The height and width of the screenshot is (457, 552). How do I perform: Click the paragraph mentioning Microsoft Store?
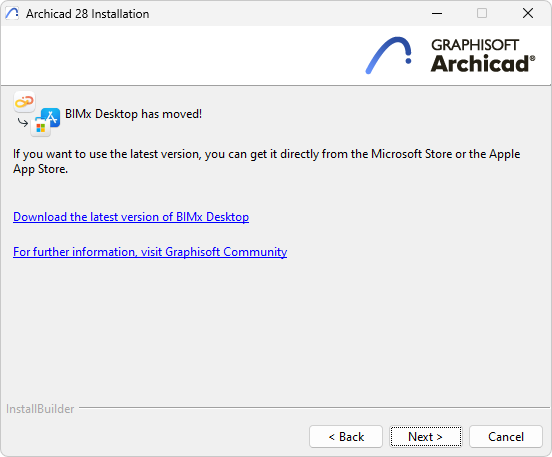(266, 161)
